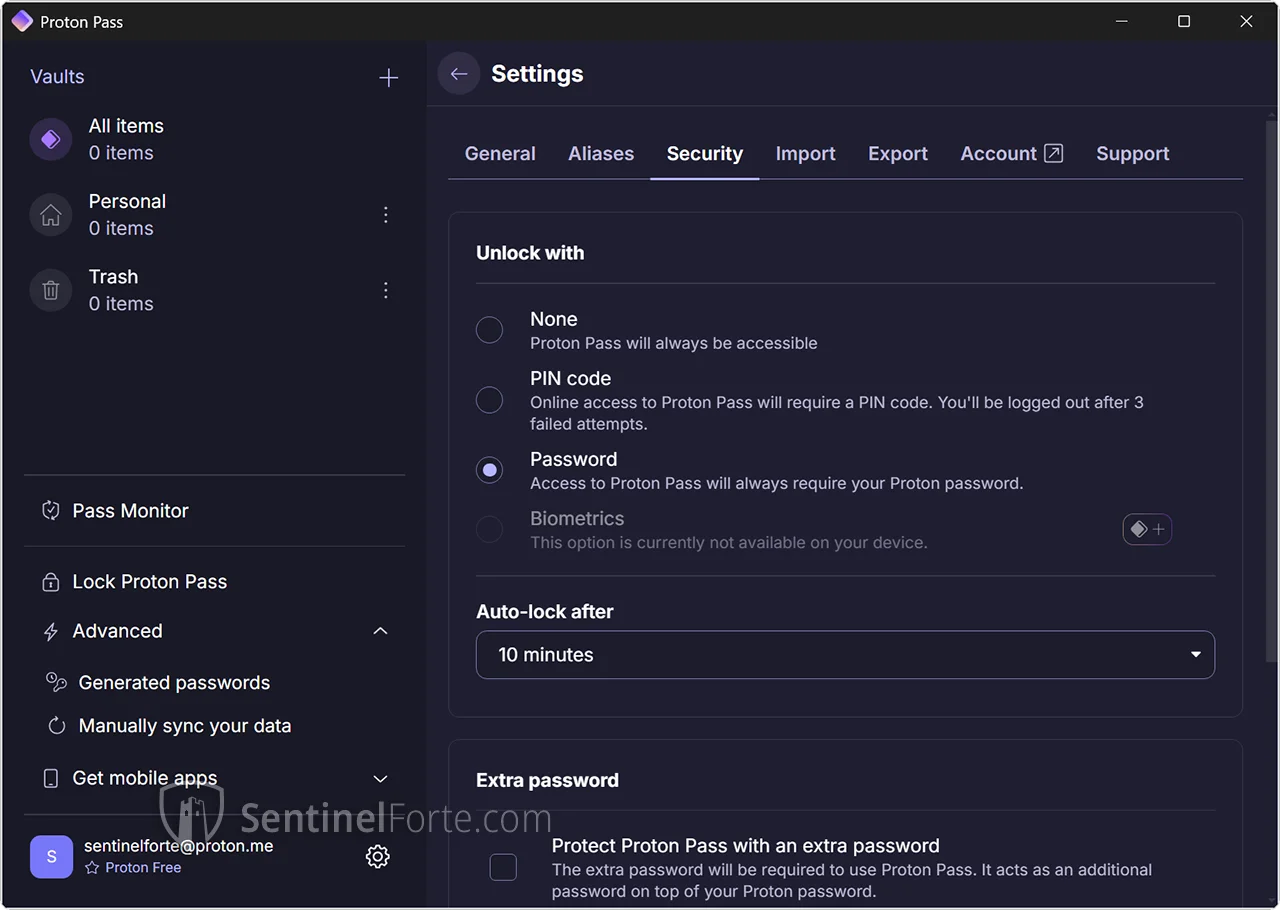Click the Unlock with section heading
The image size is (1280, 910).
tap(530, 253)
